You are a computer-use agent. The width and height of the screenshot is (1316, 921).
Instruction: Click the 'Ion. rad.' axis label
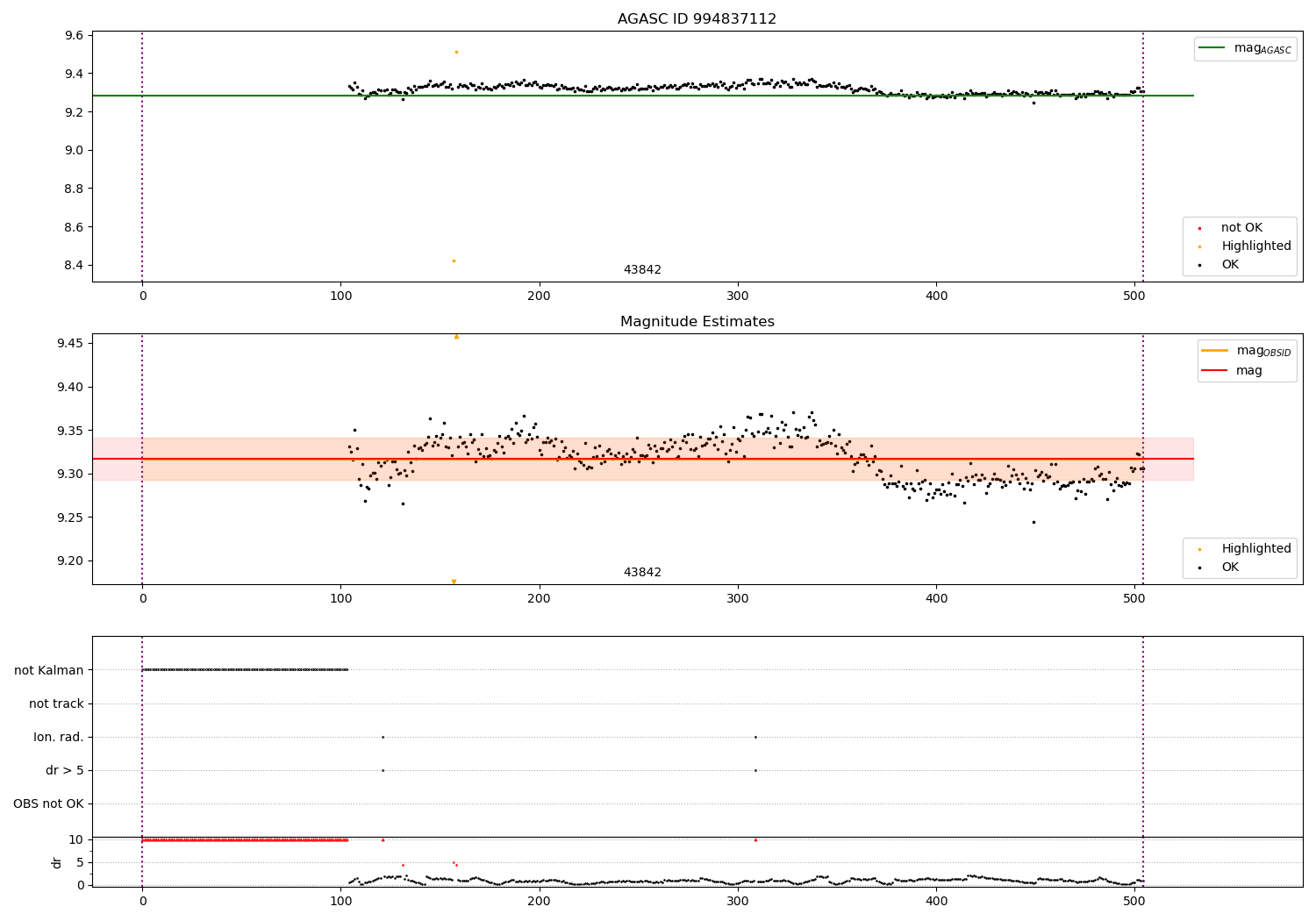(x=59, y=737)
